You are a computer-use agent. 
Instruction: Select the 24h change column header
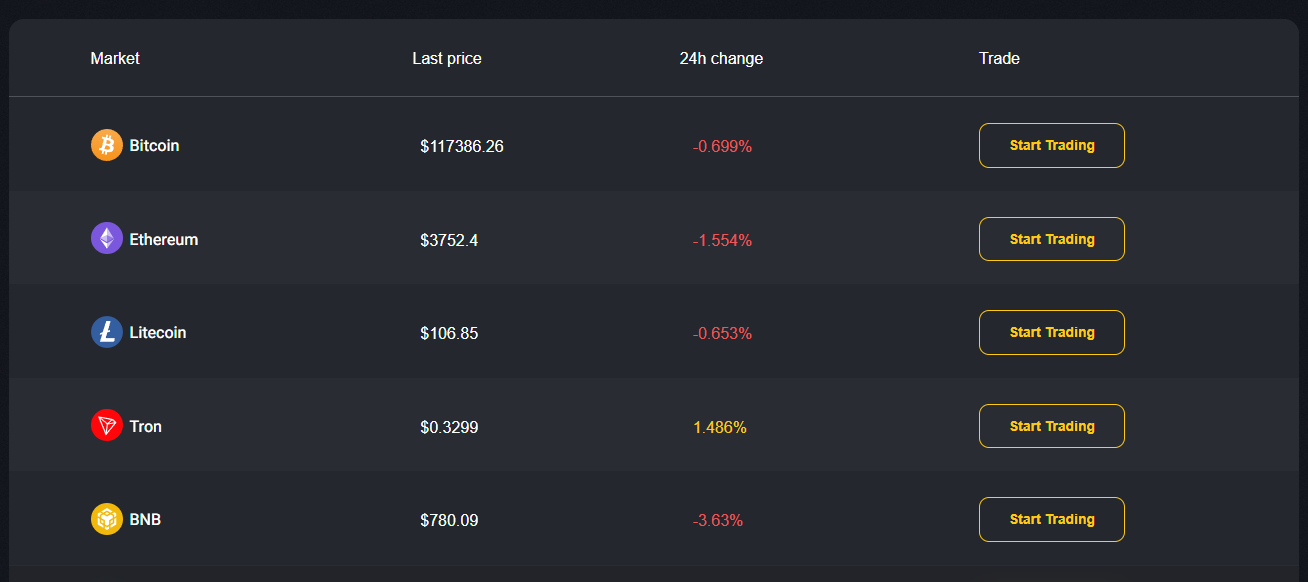tap(721, 58)
